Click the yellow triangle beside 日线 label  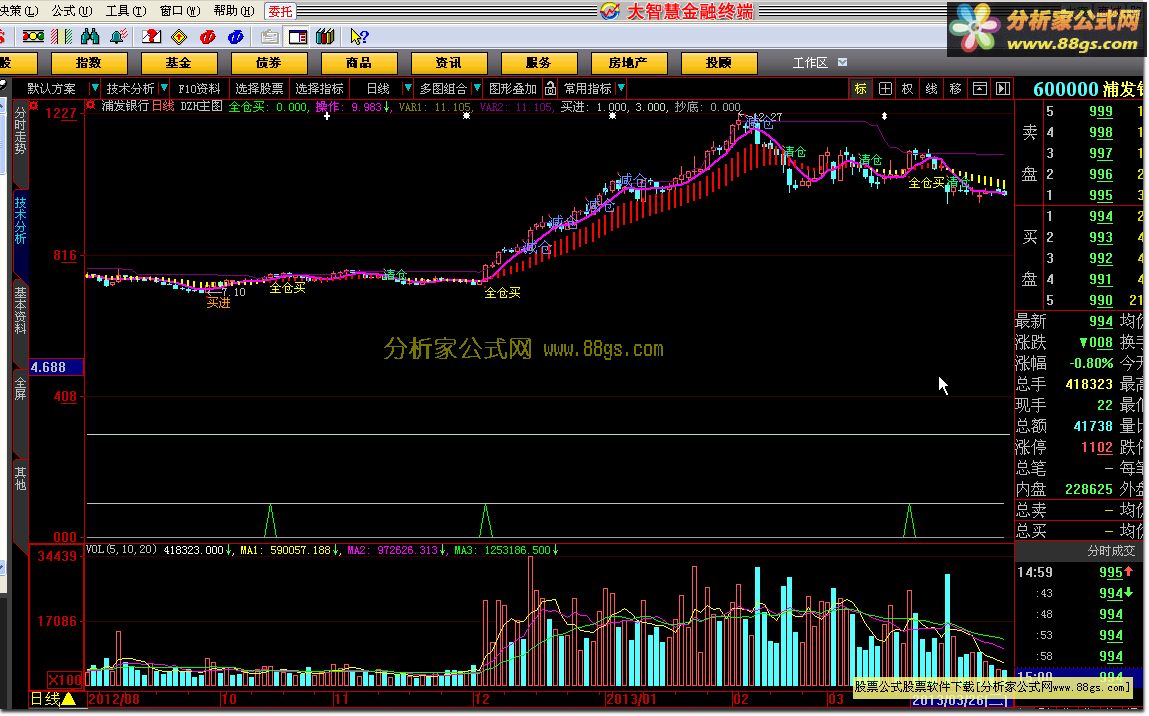pos(69,698)
